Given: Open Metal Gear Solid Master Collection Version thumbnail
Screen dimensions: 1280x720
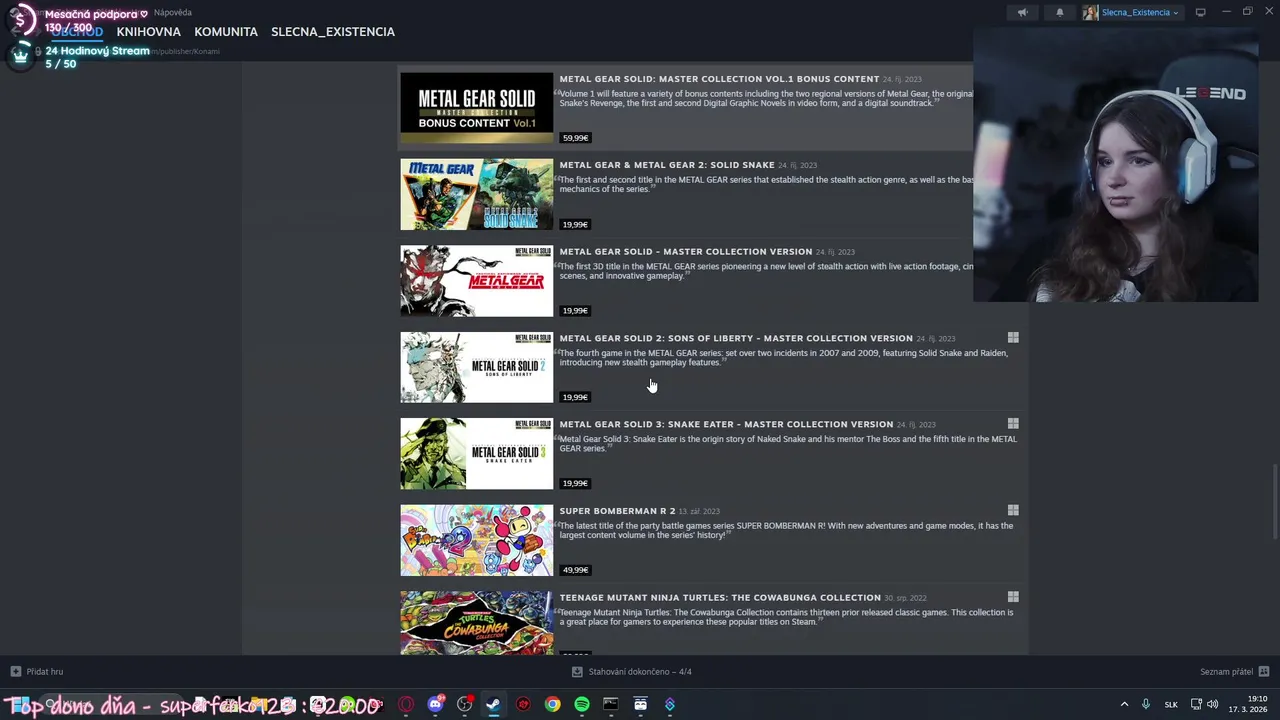Looking at the screenshot, I should [476, 281].
